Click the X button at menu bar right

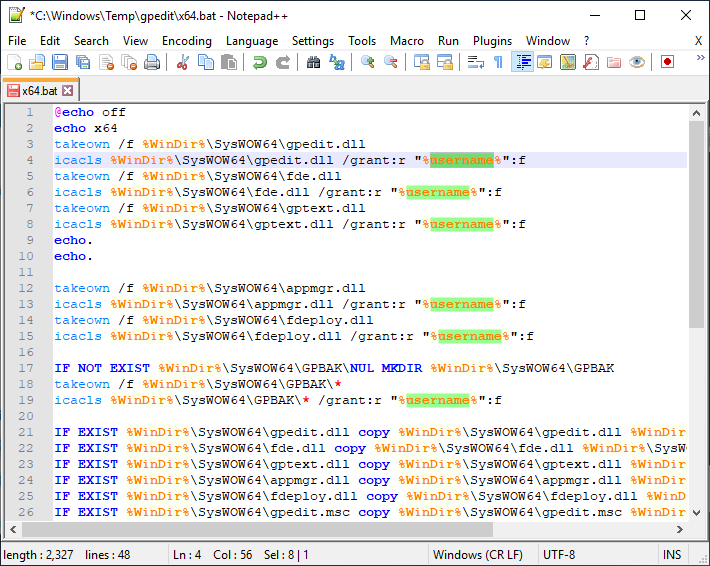[698, 41]
